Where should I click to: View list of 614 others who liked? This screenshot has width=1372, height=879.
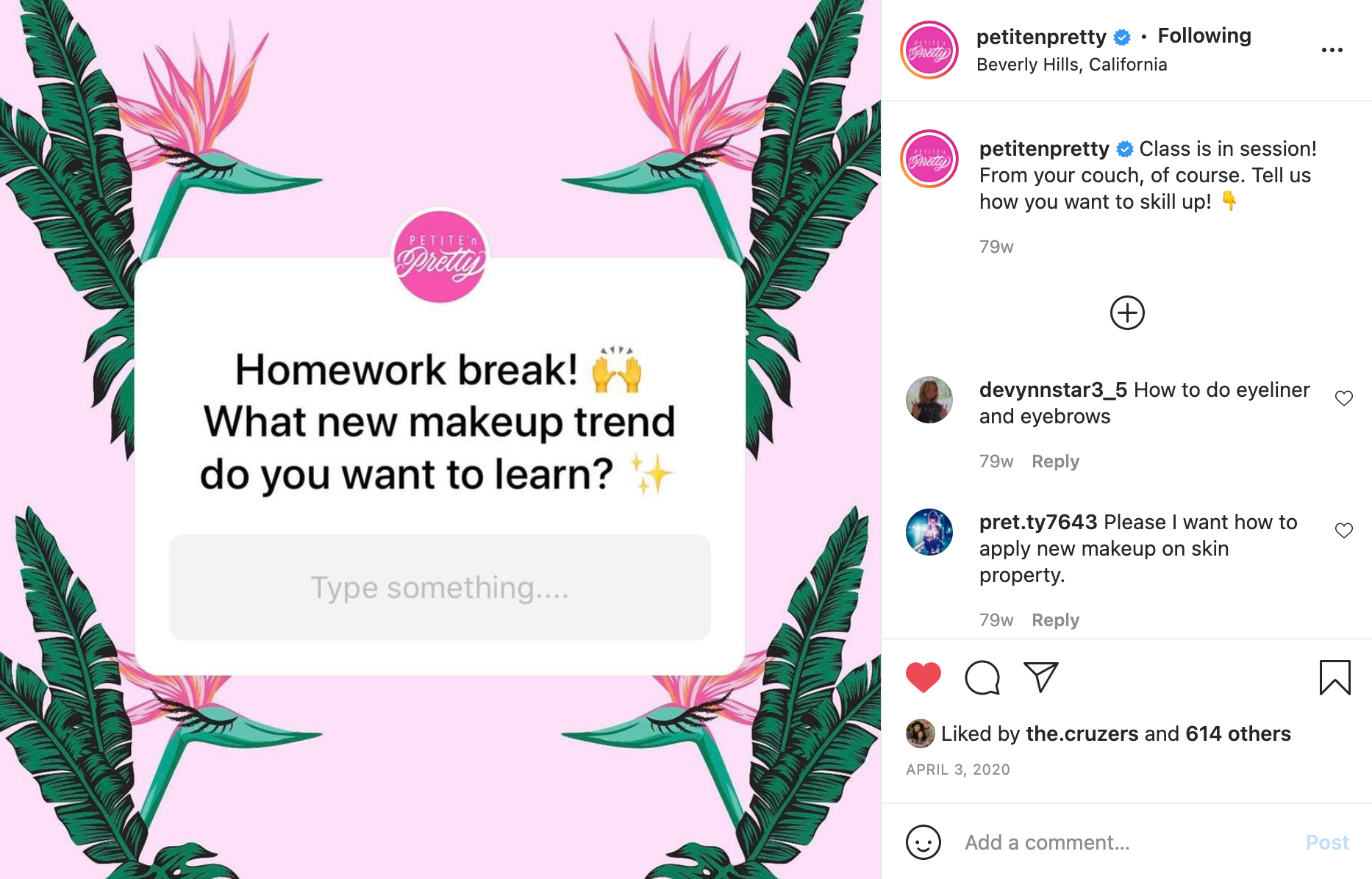click(x=1237, y=733)
